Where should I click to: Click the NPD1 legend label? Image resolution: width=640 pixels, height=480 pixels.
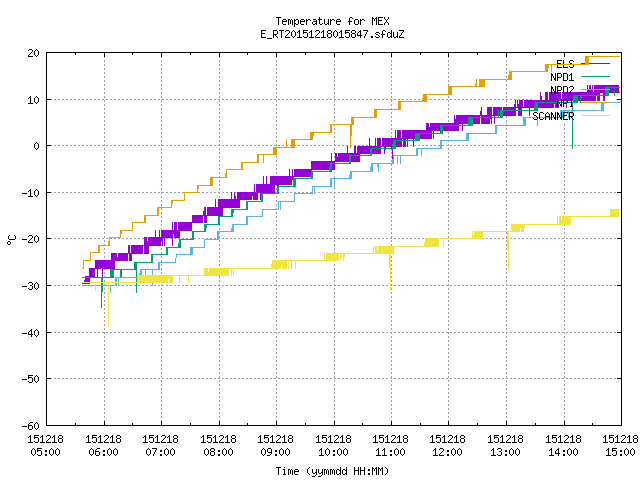[x=562, y=77]
